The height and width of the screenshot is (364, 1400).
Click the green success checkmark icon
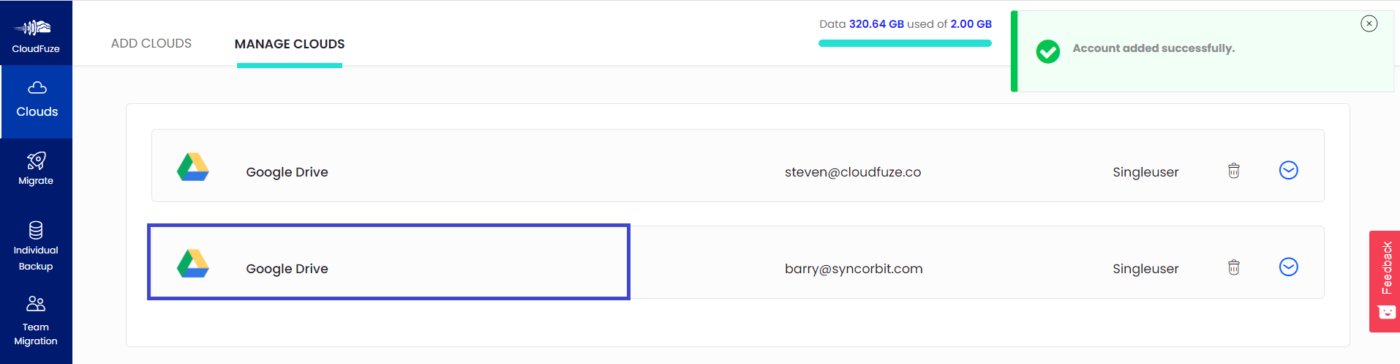pyautogui.click(x=1048, y=51)
